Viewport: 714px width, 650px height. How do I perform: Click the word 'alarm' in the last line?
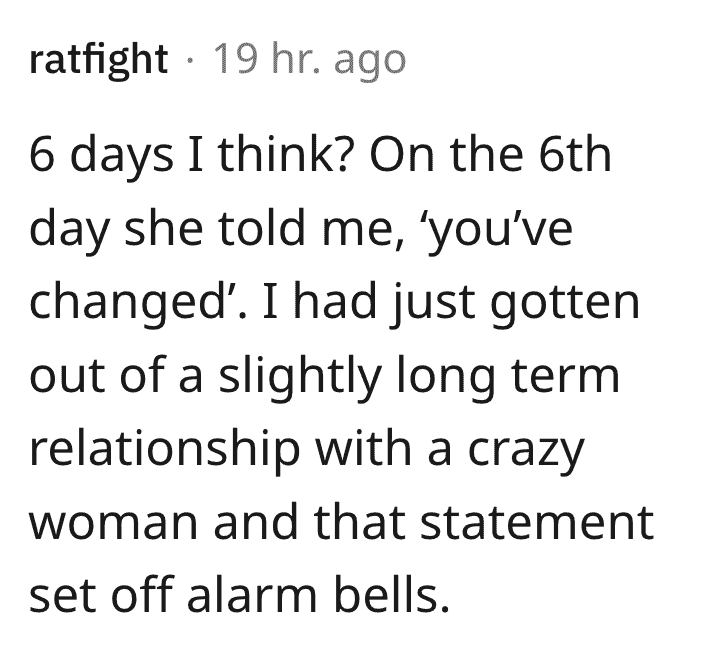[252, 594]
